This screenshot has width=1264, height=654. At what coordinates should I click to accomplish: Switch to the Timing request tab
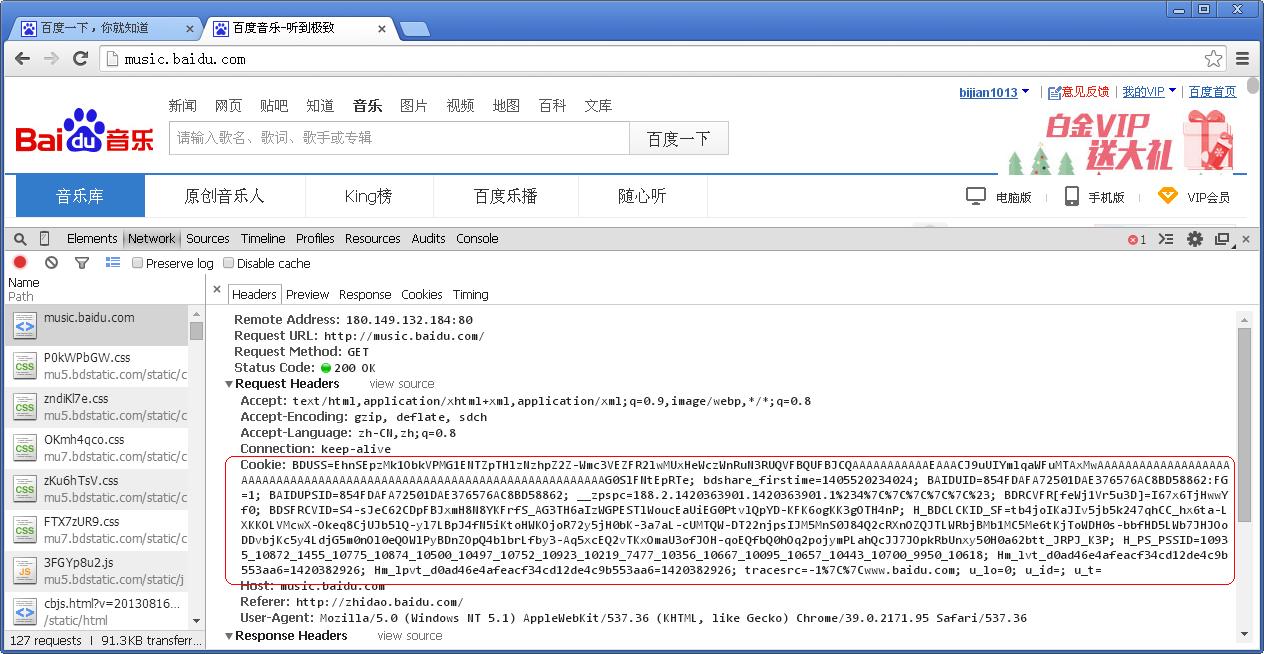pos(470,295)
